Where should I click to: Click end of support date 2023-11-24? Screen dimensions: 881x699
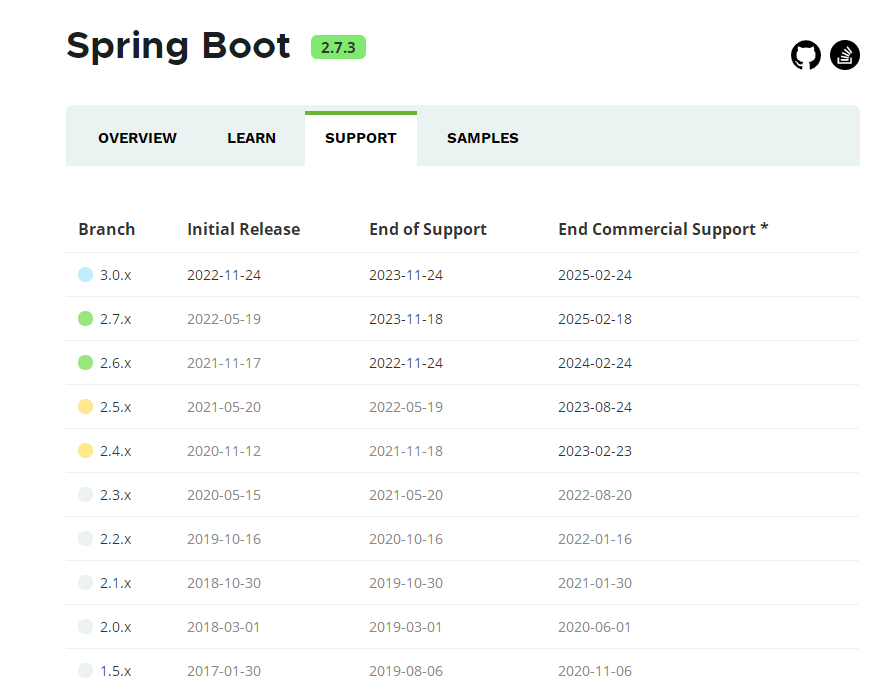[x=406, y=275]
